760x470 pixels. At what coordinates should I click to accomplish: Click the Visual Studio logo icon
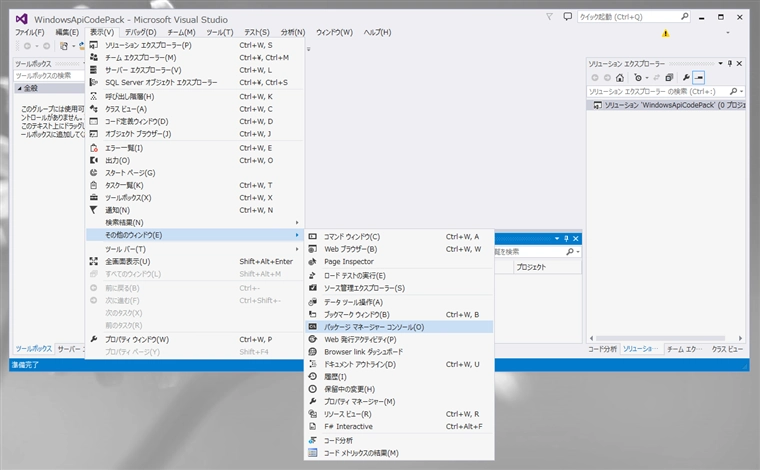pyautogui.click(x=21, y=19)
